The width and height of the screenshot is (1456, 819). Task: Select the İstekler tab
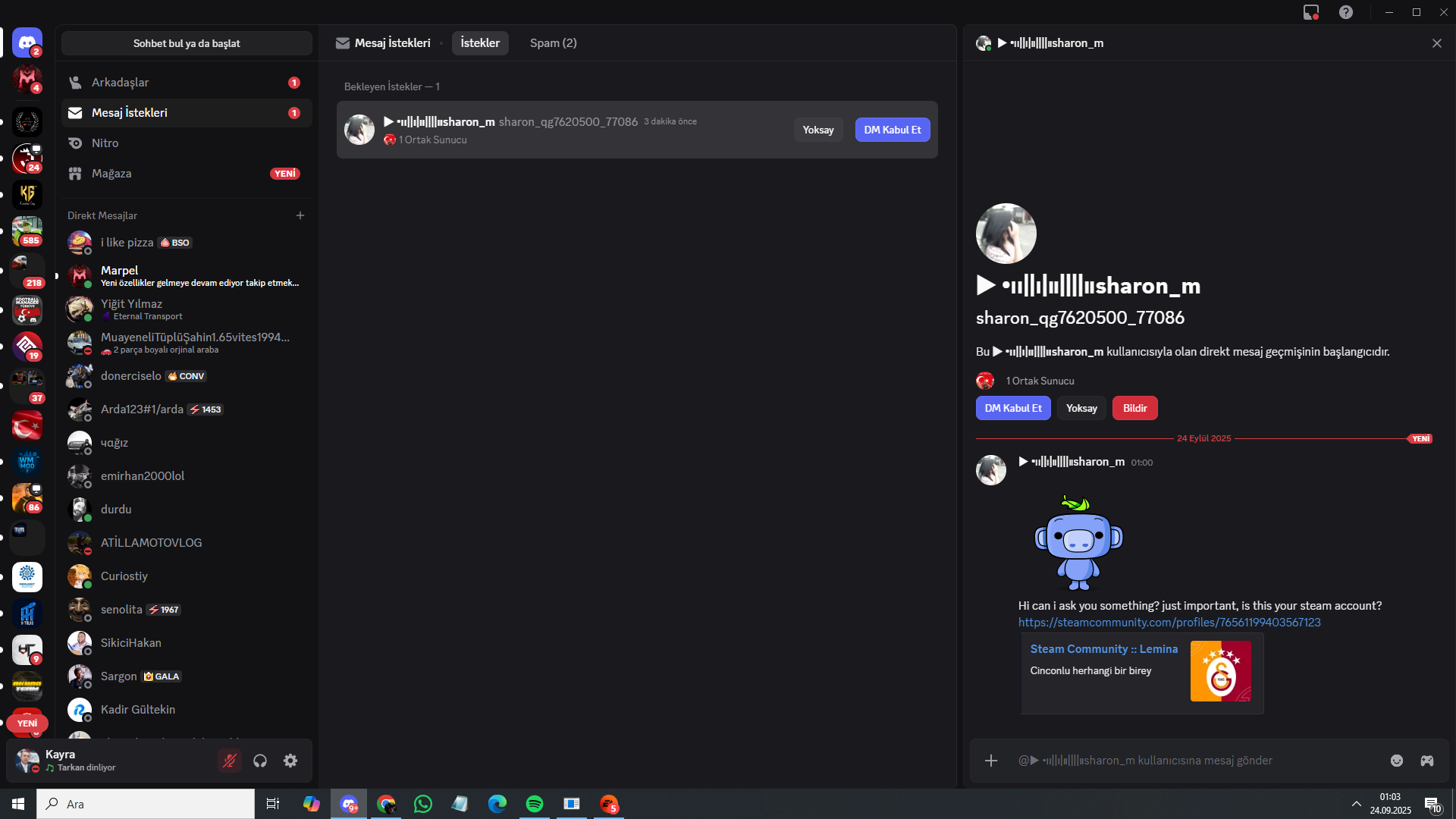[480, 43]
